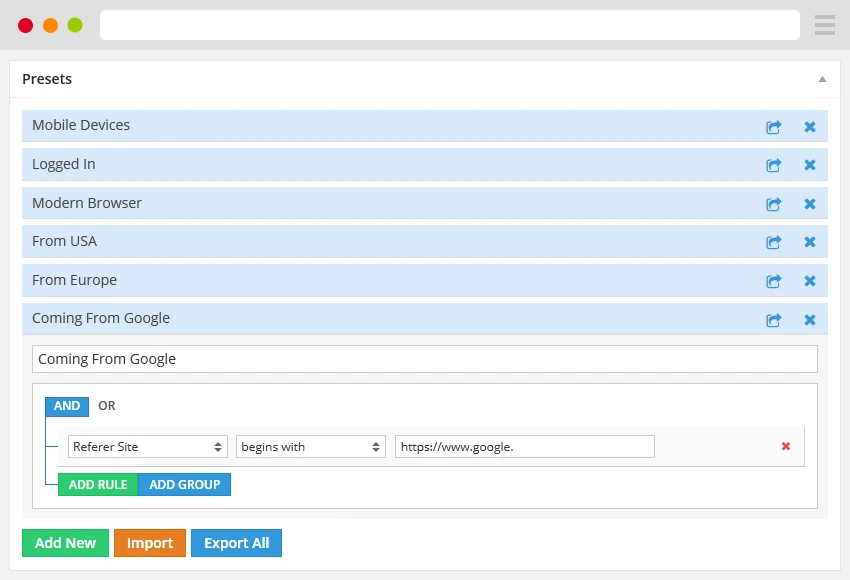This screenshot has height=580, width=850.
Task: Delete the Modern Browser preset
Action: click(x=810, y=204)
